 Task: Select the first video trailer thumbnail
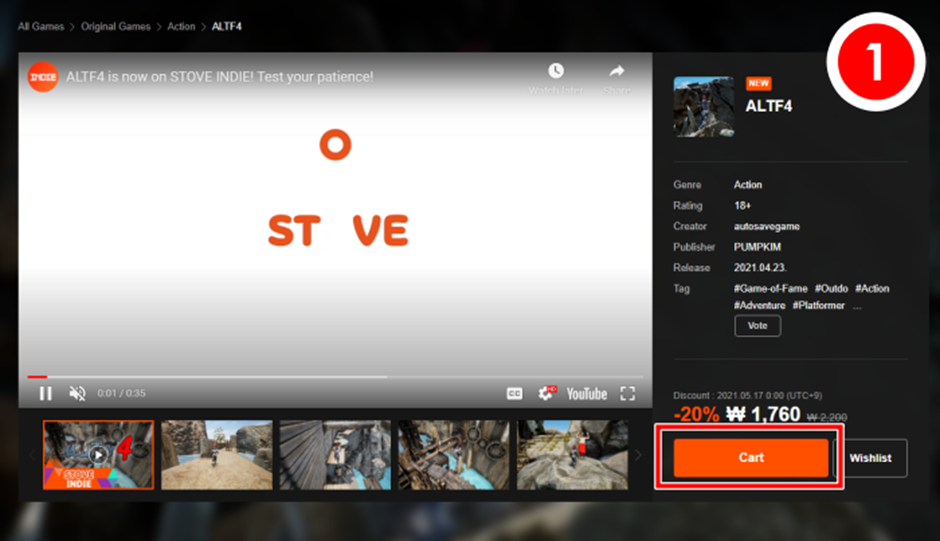point(98,454)
